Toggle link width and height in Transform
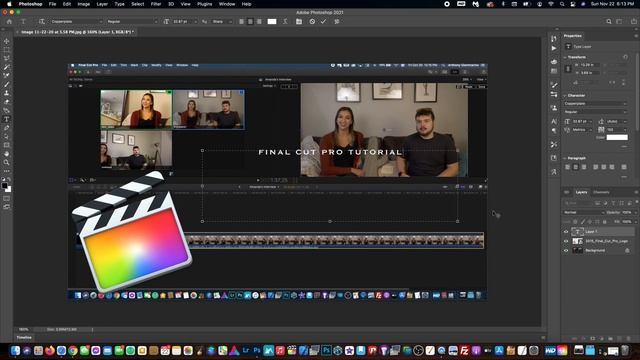 pos(568,69)
